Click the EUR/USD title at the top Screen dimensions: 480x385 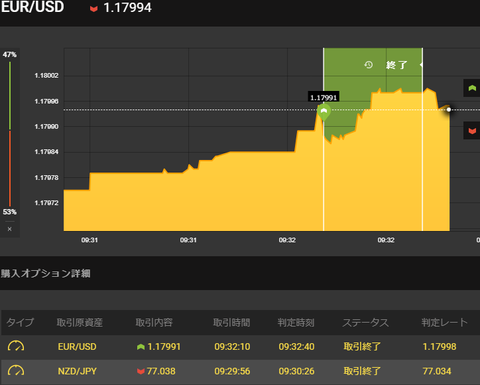32,7
